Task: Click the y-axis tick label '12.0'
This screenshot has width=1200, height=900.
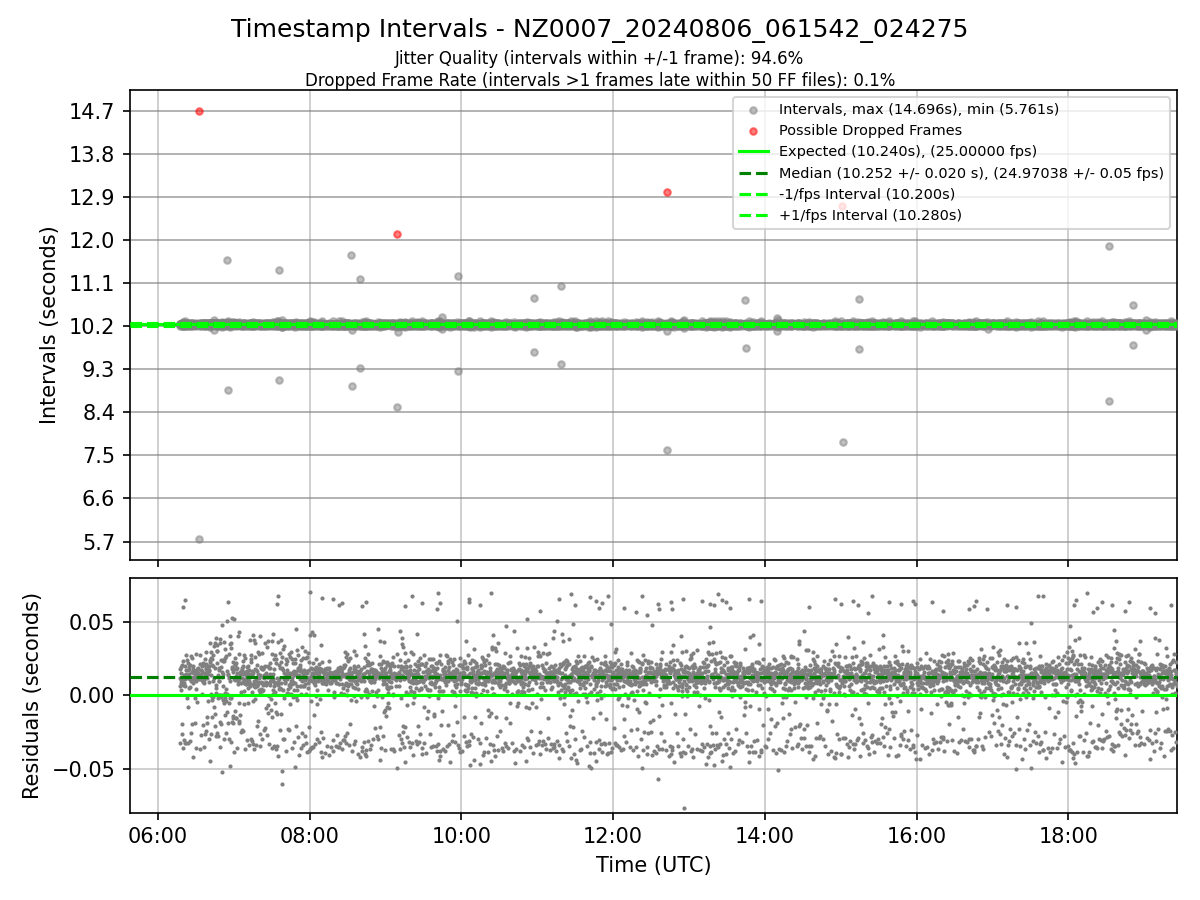Action: [x=92, y=240]
